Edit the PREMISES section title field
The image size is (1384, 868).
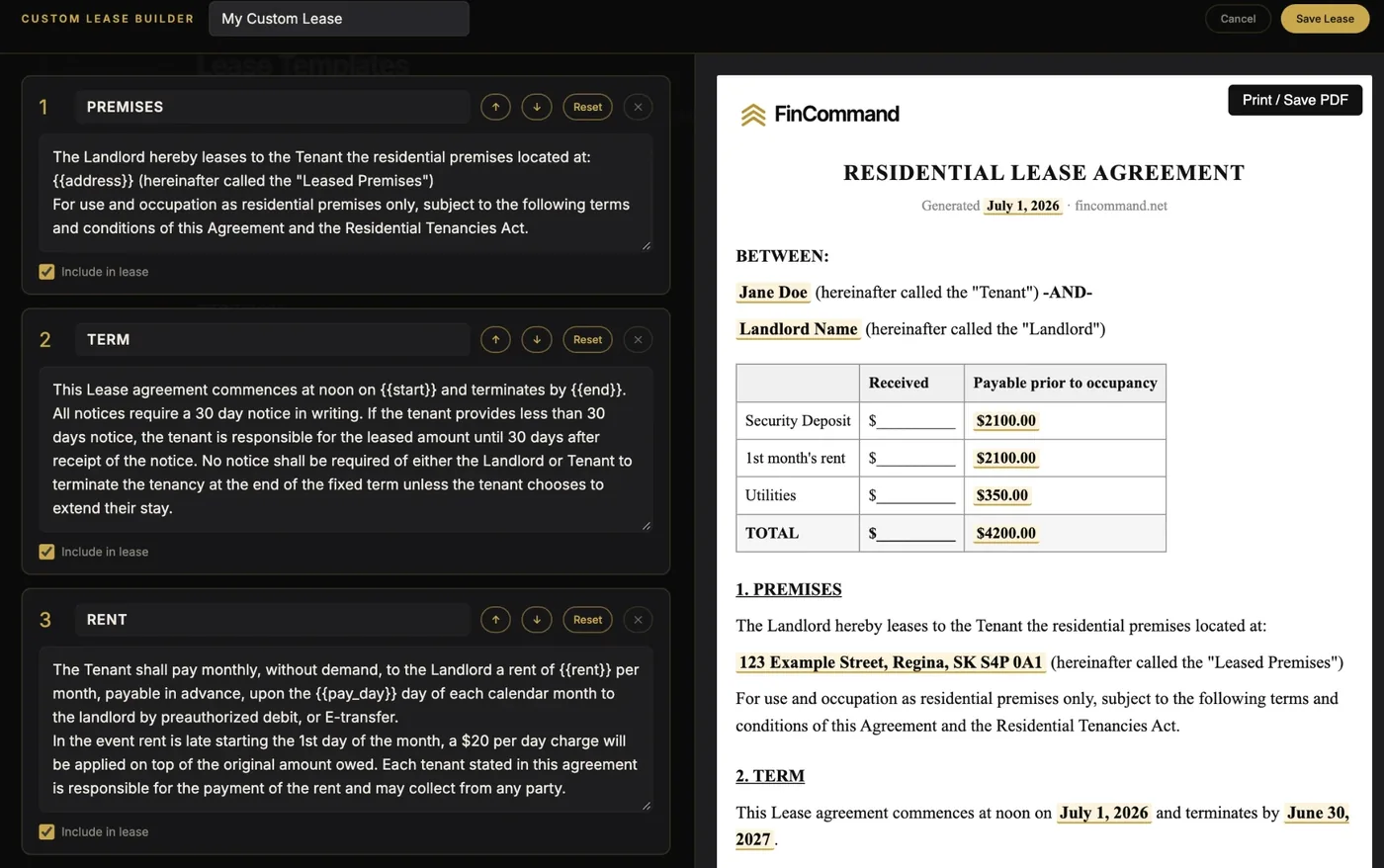tap(273, 107)
